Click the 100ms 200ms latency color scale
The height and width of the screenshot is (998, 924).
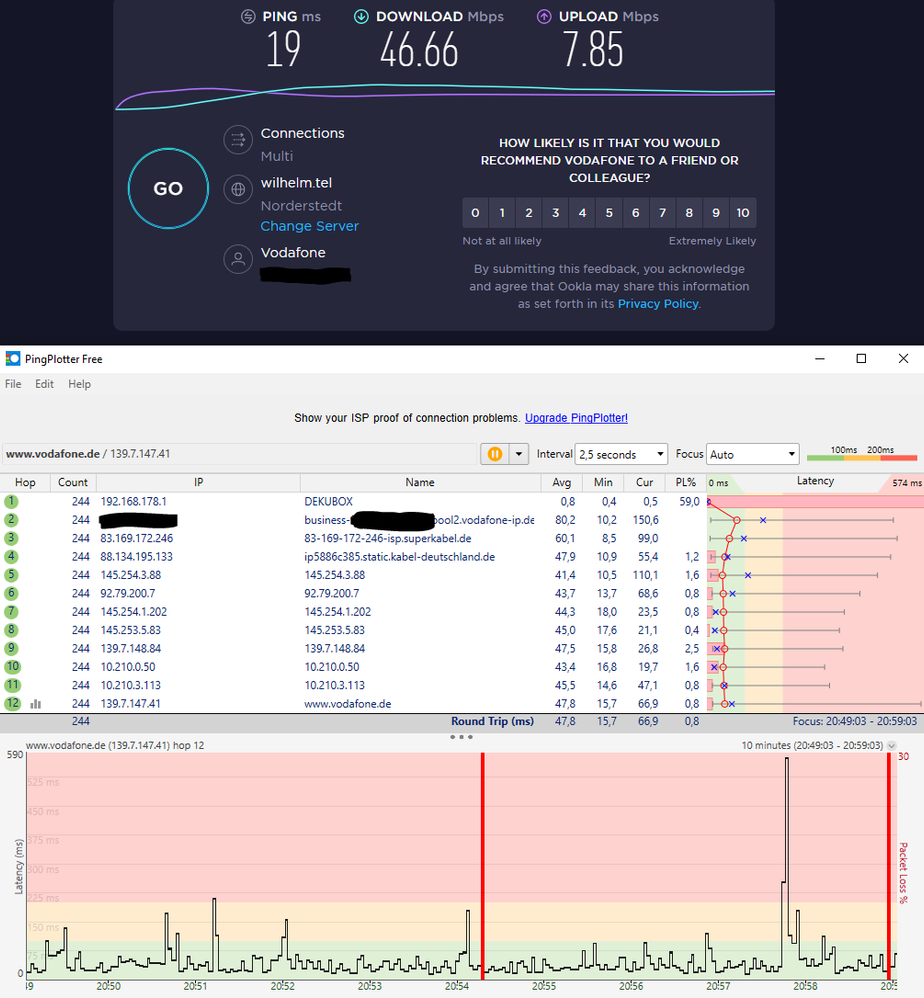pyautogui.click(x=862, y=454)
